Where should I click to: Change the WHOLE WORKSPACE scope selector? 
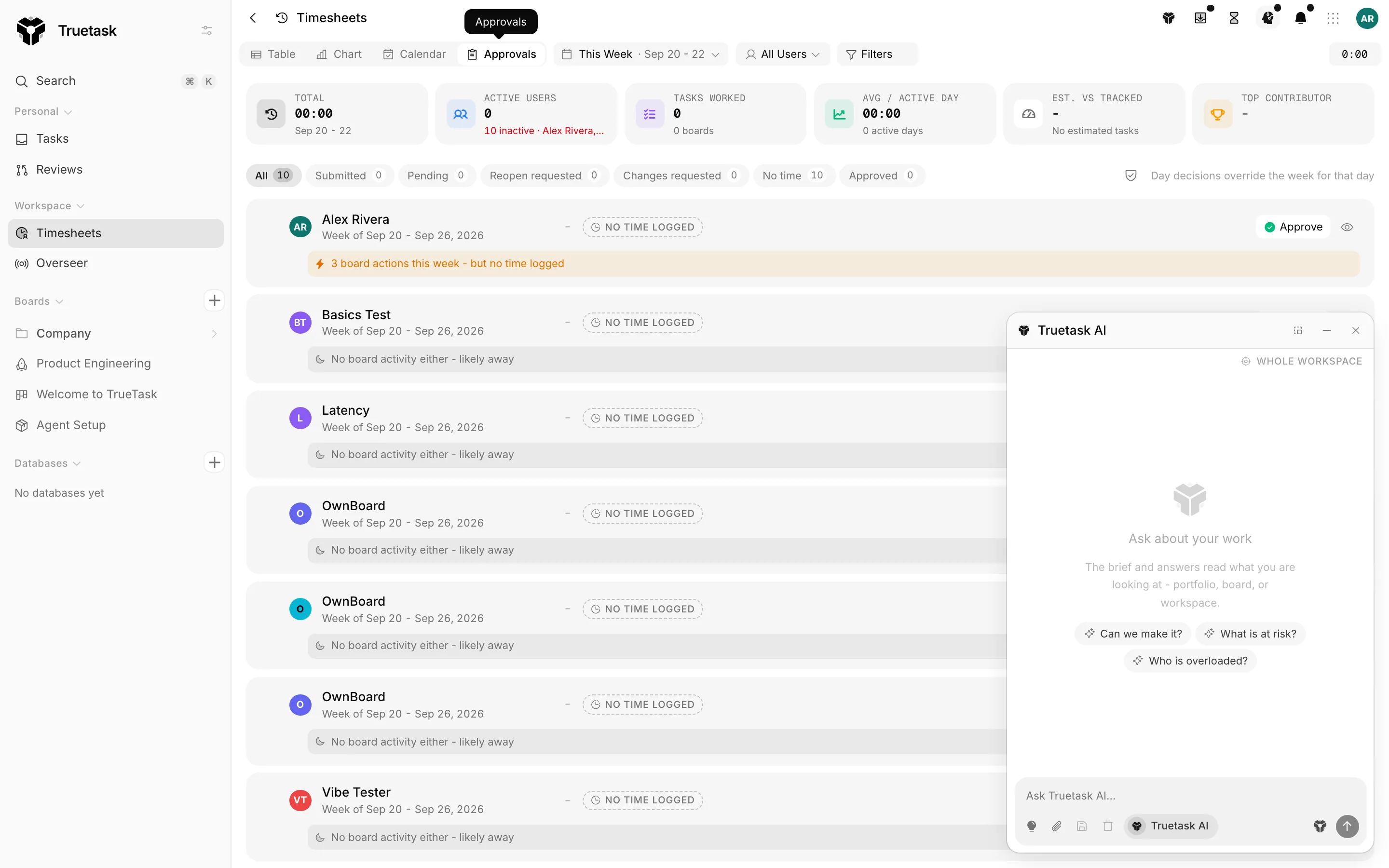(1302, 361)
